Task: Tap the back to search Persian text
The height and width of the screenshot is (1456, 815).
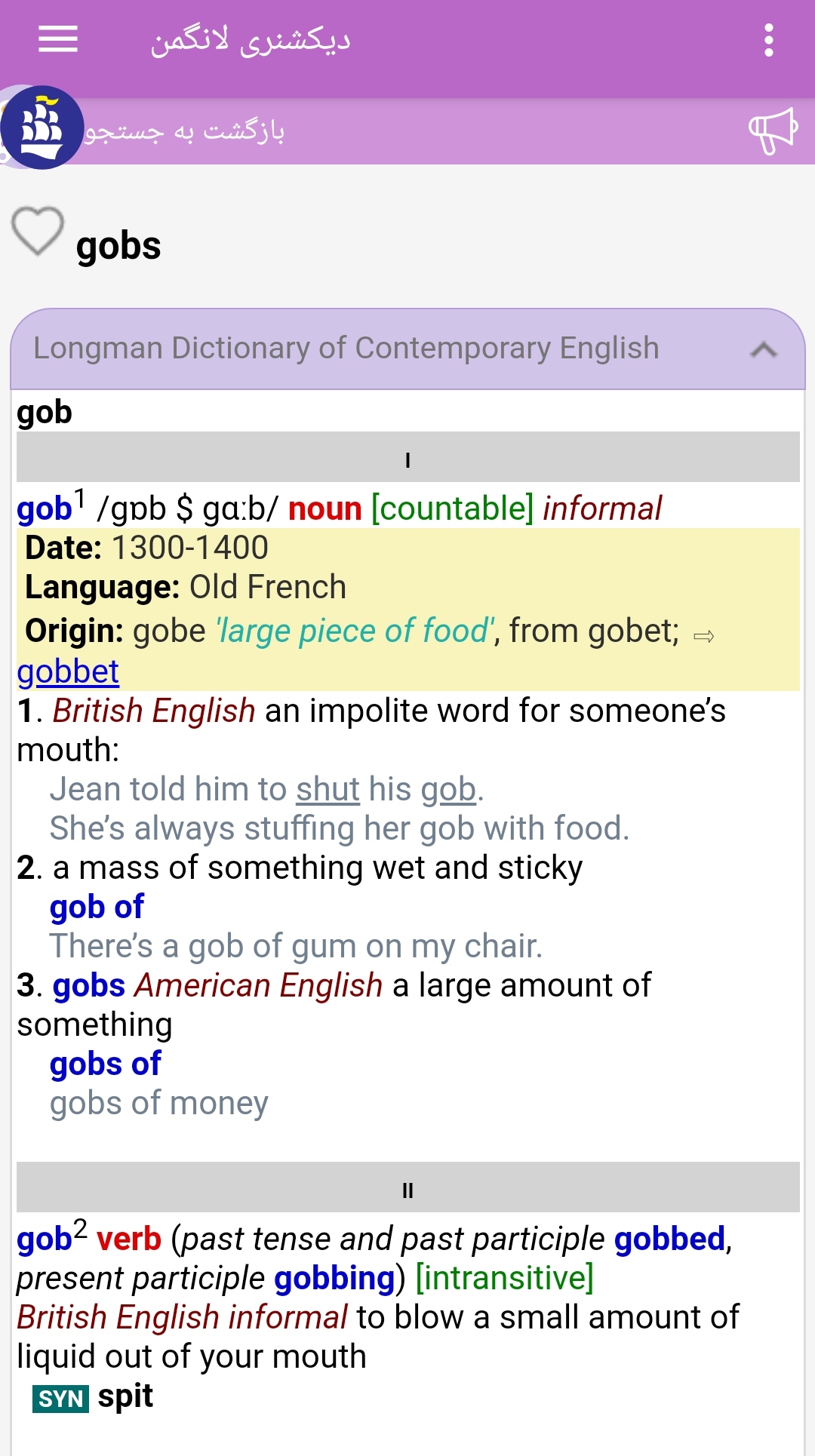Action: coord(185,131)
